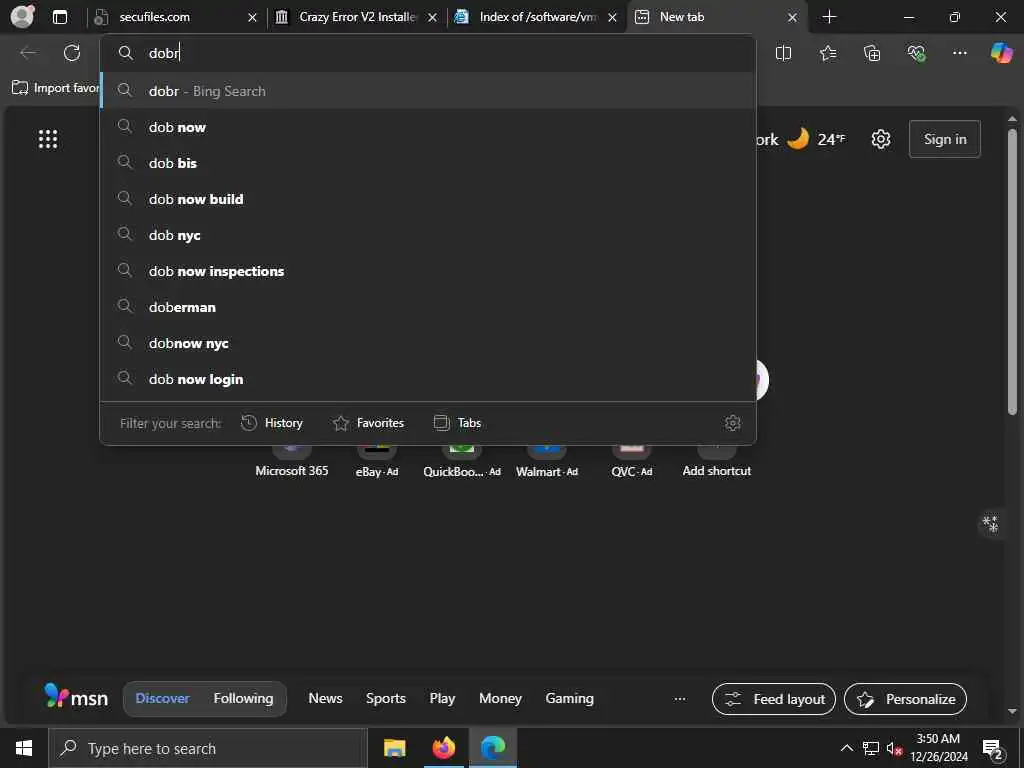Open the Favorites star icon in toolbar
This screenshot has width=1024, height=768.
pos(828,53)
